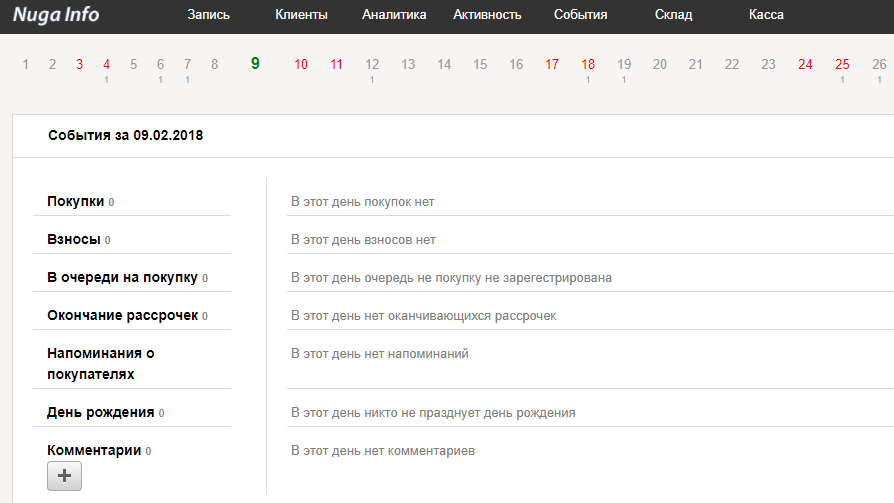Navigate to Склад in the top menu
The image size is (894, 503).
pos(673,15)
